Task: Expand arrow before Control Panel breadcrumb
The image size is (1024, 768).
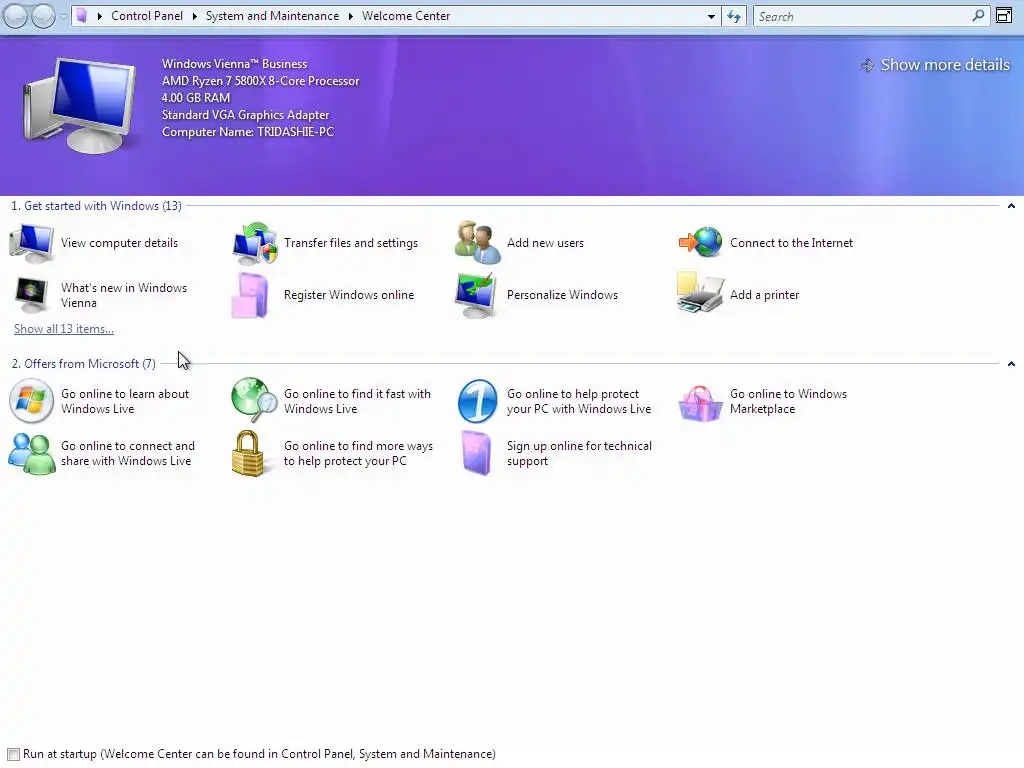Action: point(100,16)
